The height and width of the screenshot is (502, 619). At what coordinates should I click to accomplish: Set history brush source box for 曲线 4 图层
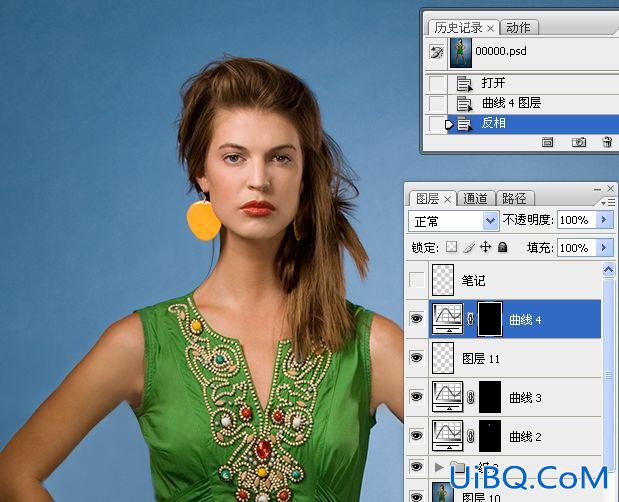437,103
